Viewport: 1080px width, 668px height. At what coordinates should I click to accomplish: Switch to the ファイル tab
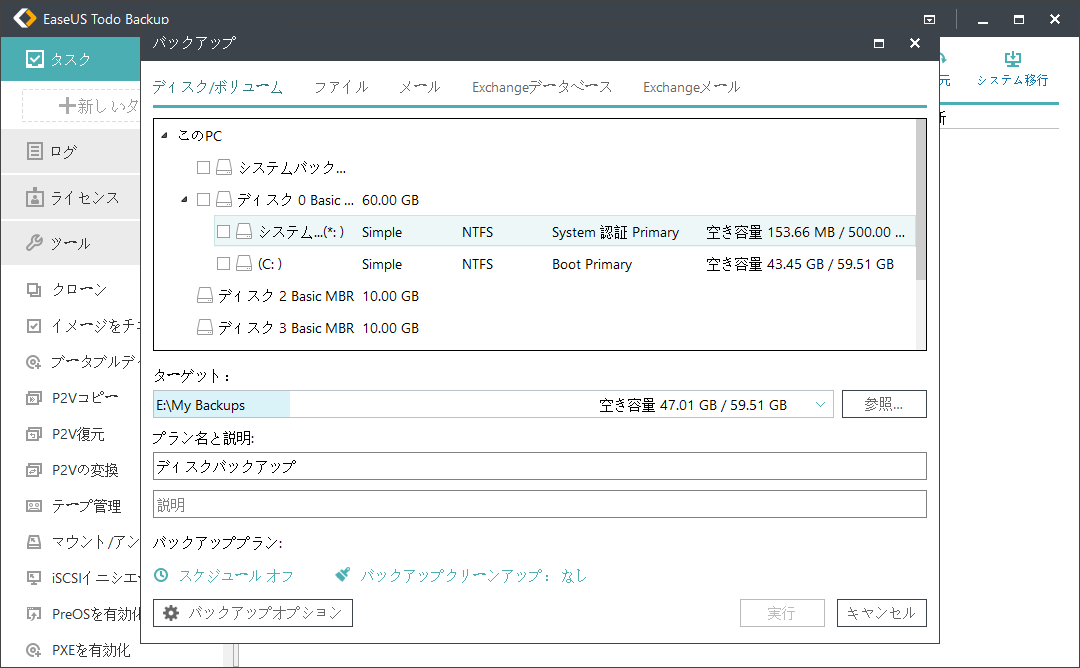coord(341,87)
